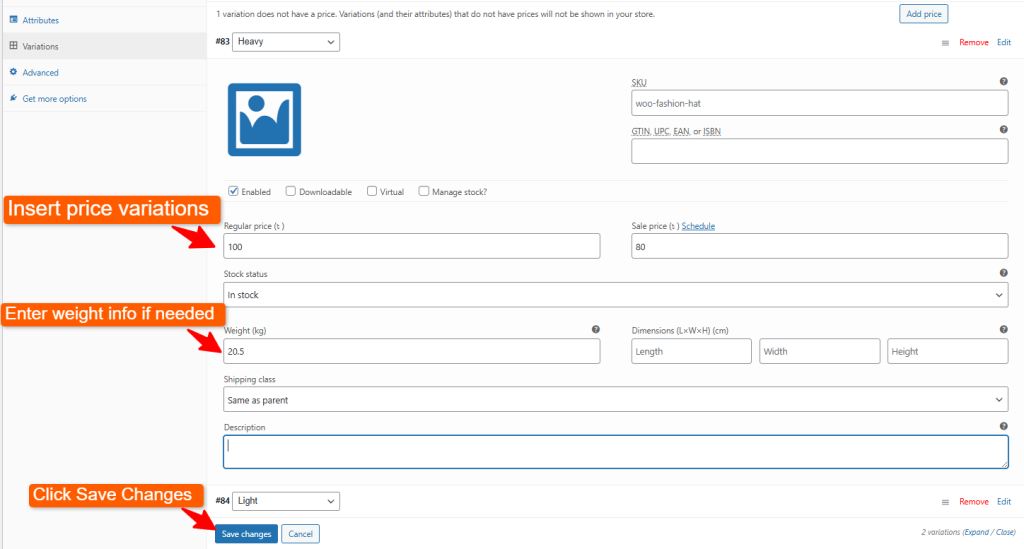
Task: Click the Stock status help icon
Action: coord(1003,273)
